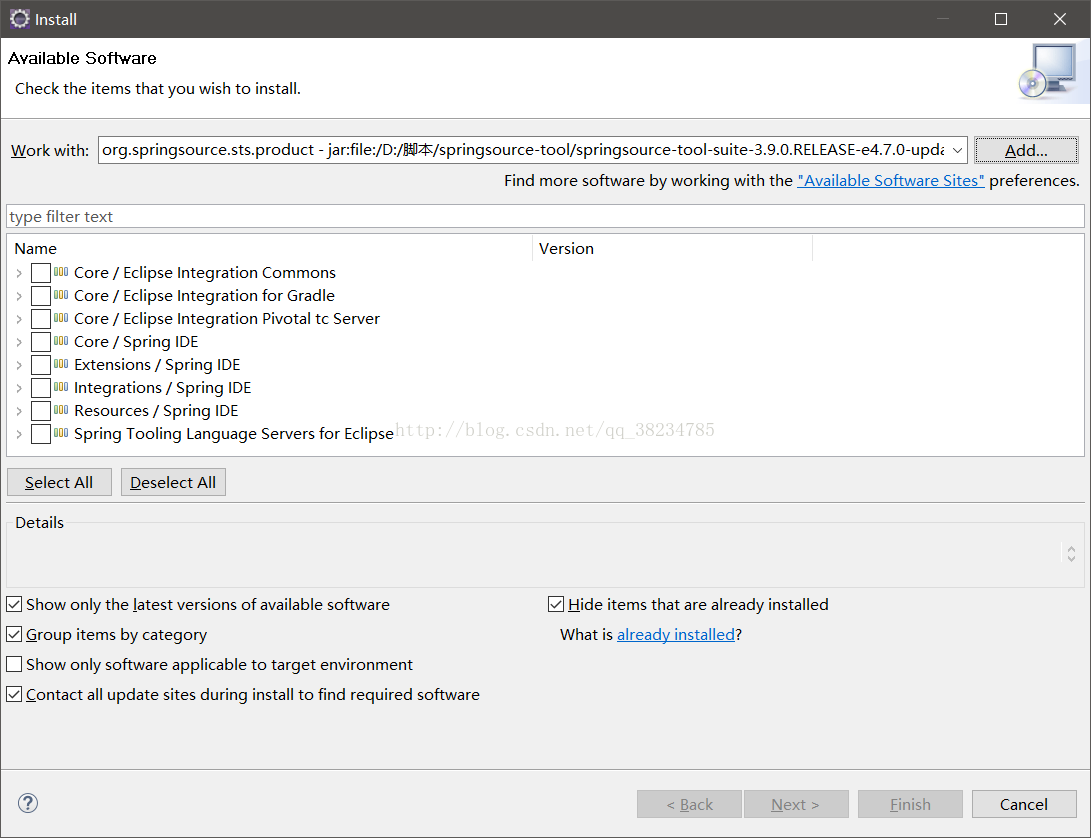Viewport: 1091px width, 838px height.
Task: Click category icon of Core / Eclipse Integration for Gradle
Action: click(61, 295)
